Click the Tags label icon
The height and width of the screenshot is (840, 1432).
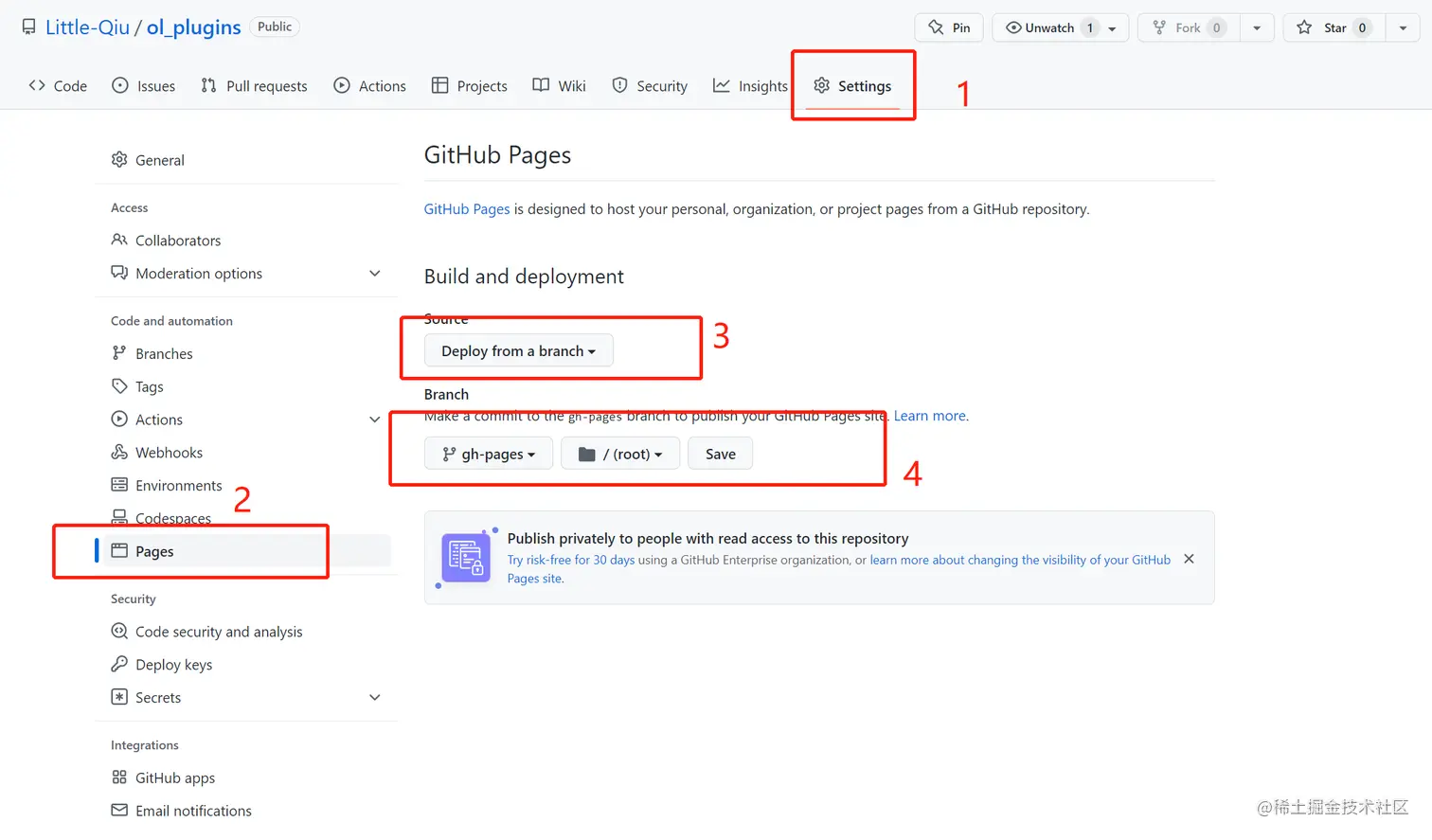tap(119, 385)
